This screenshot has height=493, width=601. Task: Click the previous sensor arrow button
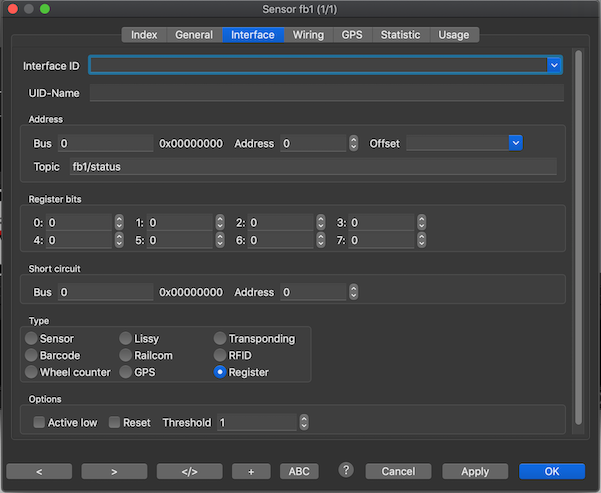pos(38,471)
